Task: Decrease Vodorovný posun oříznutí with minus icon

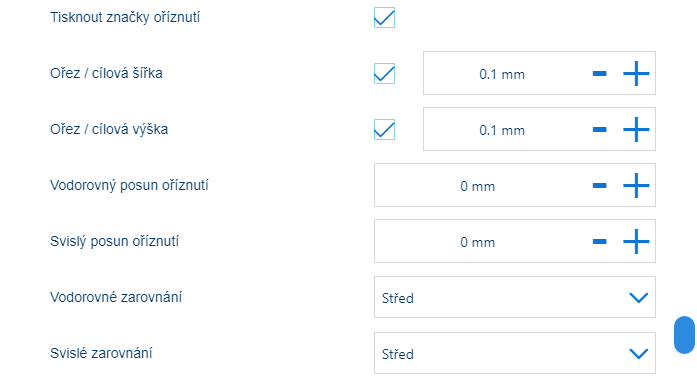Action: [x=600, y=185]
